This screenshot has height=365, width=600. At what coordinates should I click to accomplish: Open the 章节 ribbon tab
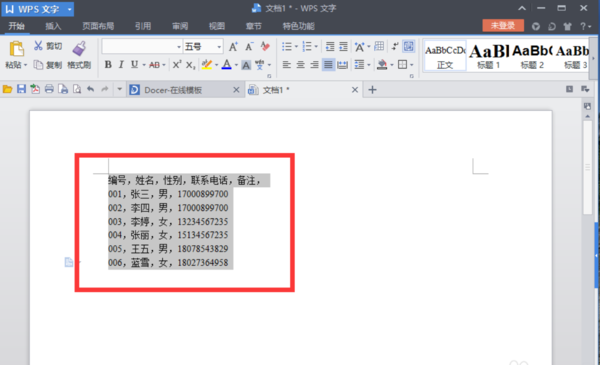(x=253, y=26)
